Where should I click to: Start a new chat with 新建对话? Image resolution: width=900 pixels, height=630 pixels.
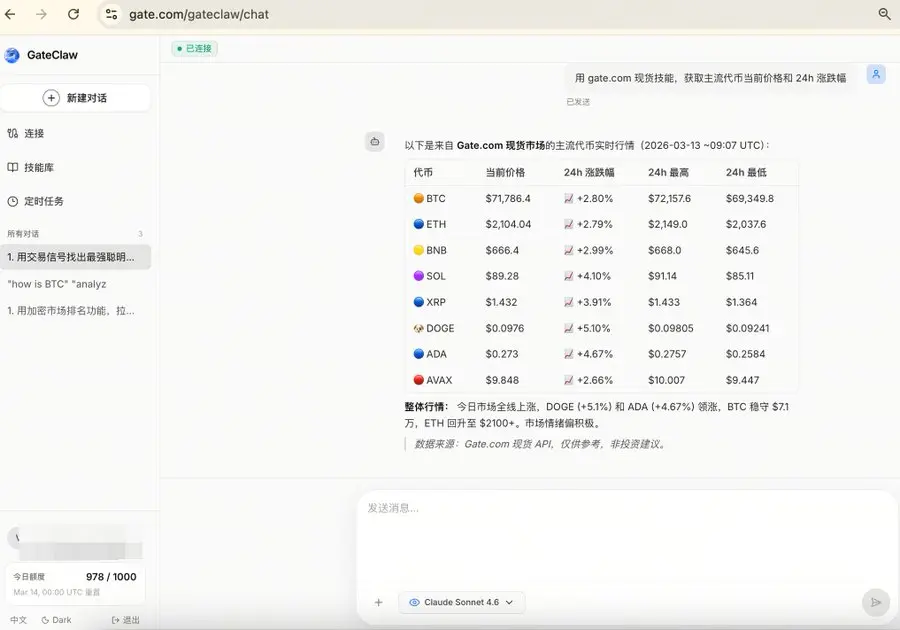pos(76,98)
